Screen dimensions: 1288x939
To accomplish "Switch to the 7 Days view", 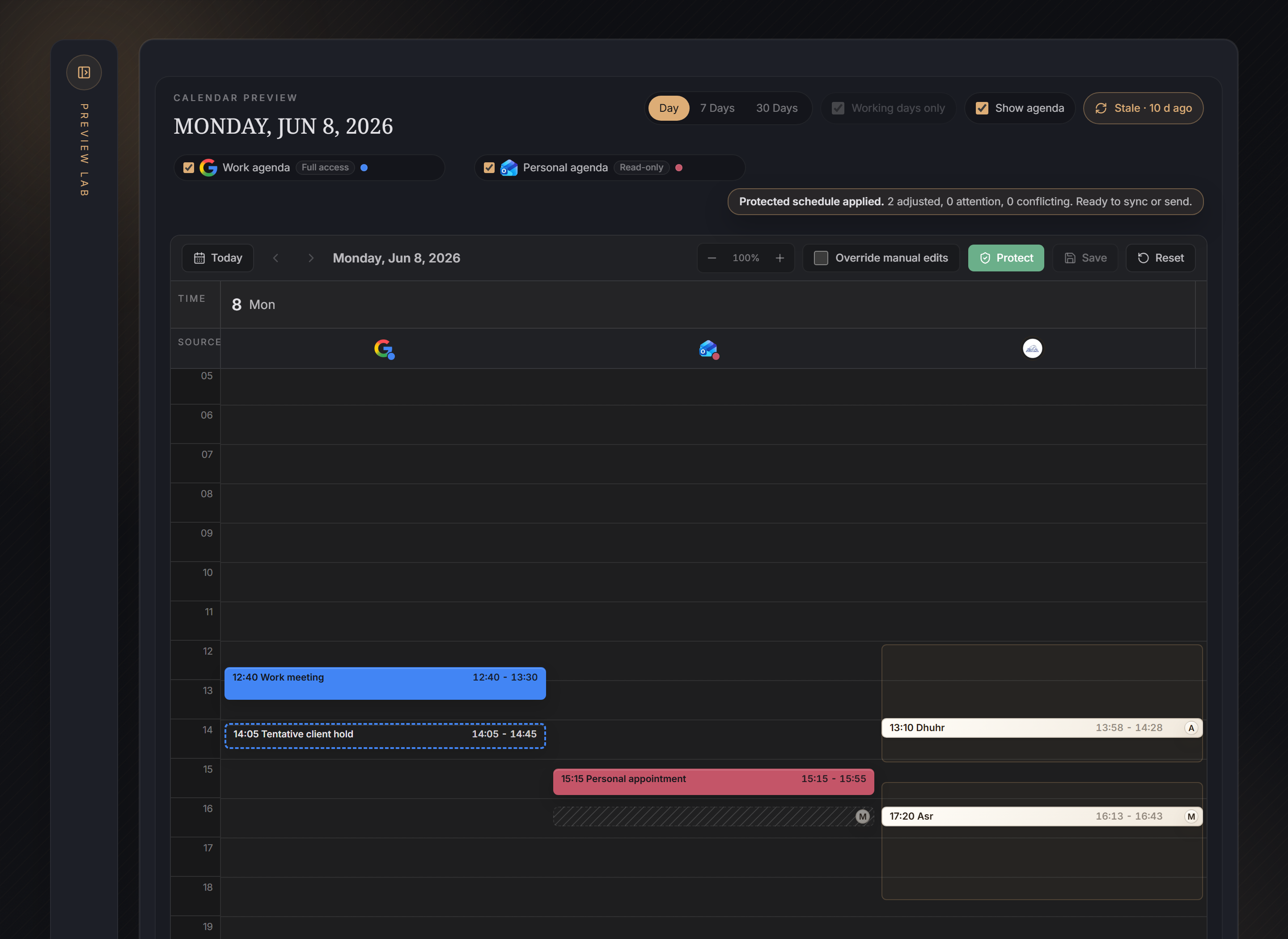I will point(717,108).
